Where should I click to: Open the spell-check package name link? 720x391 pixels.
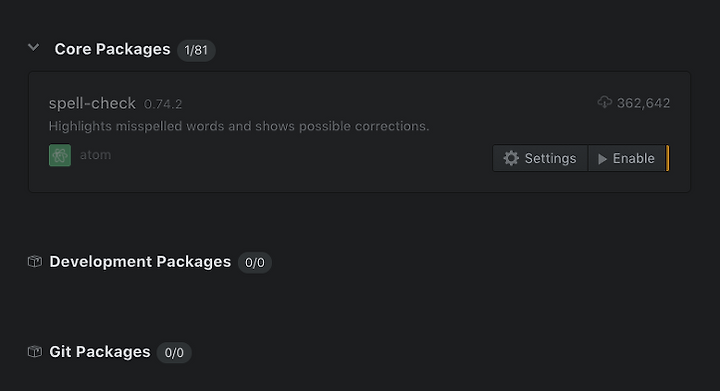point(92,103)
